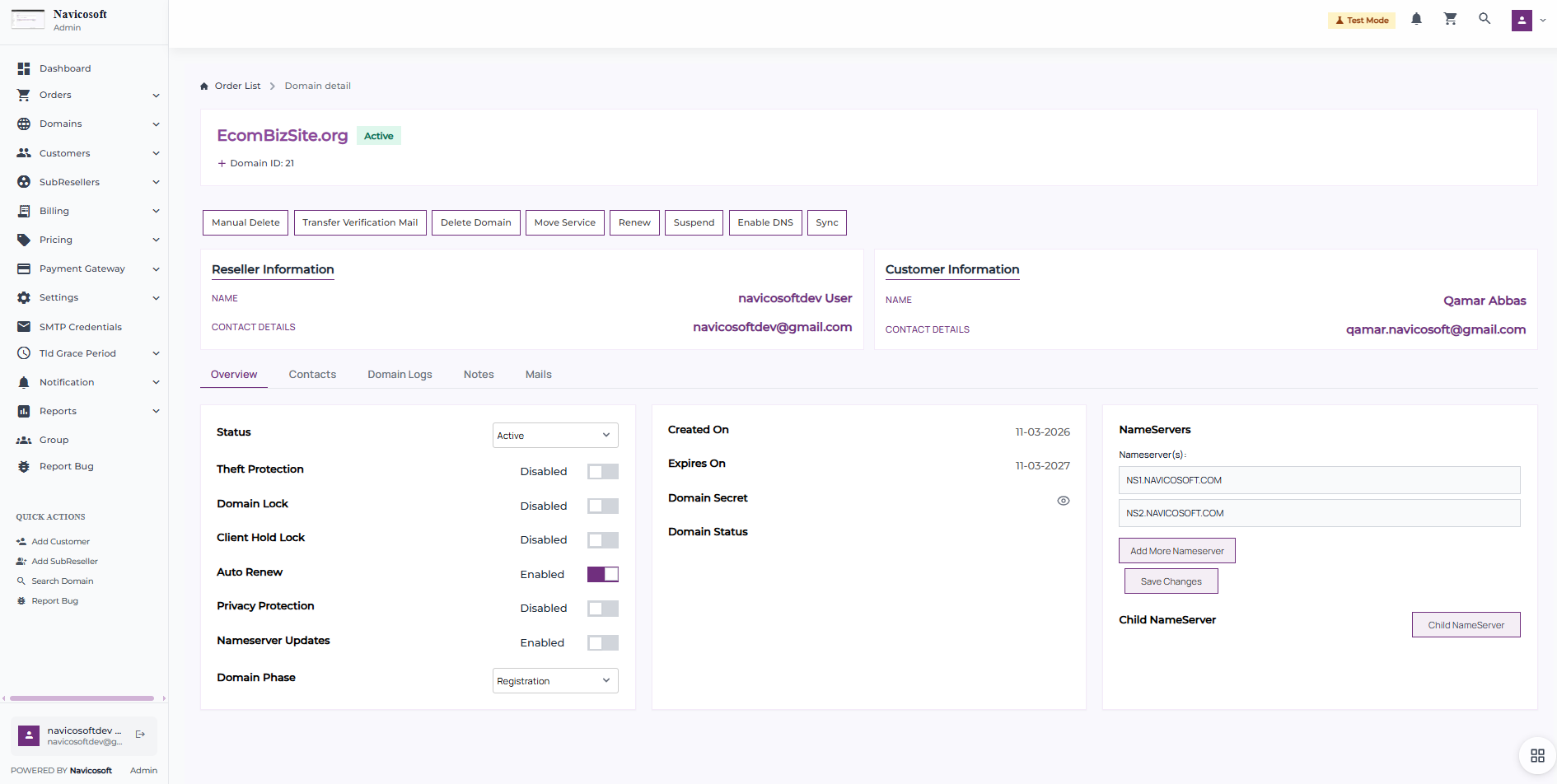The image size is (1557, 784).
Task: Click the Billing receipt icon
Action: point(24,211)
